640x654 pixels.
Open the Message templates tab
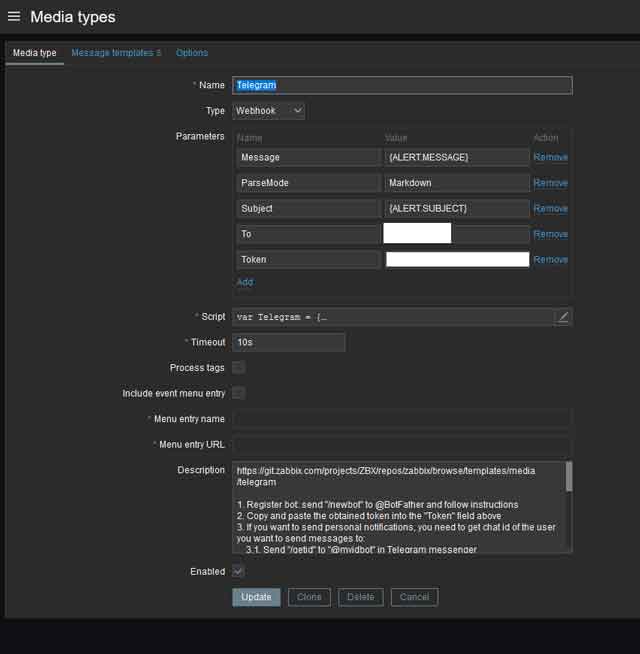116,53
